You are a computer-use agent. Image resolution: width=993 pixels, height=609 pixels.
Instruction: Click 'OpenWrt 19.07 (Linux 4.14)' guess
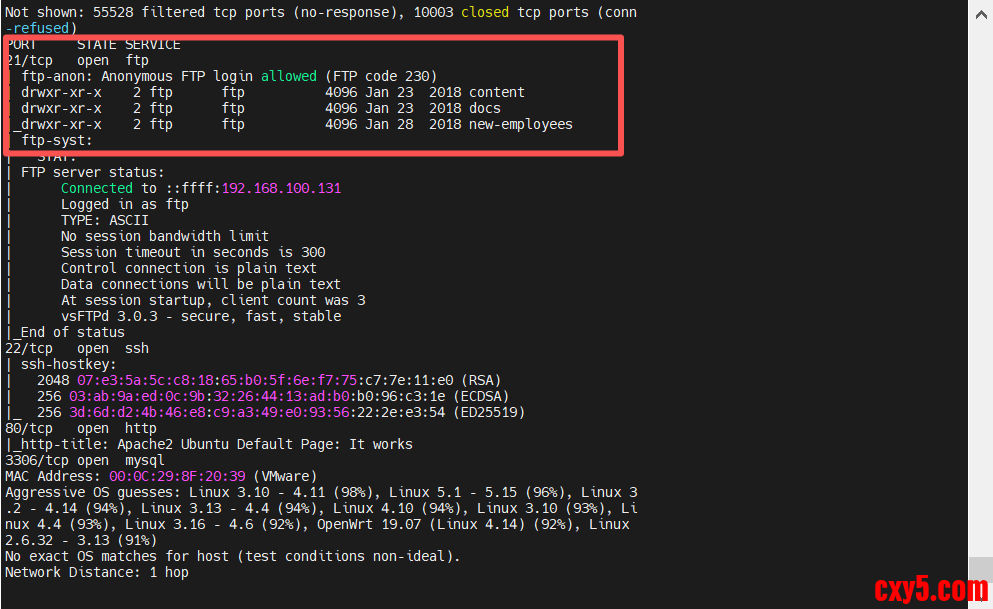[422, 524]
